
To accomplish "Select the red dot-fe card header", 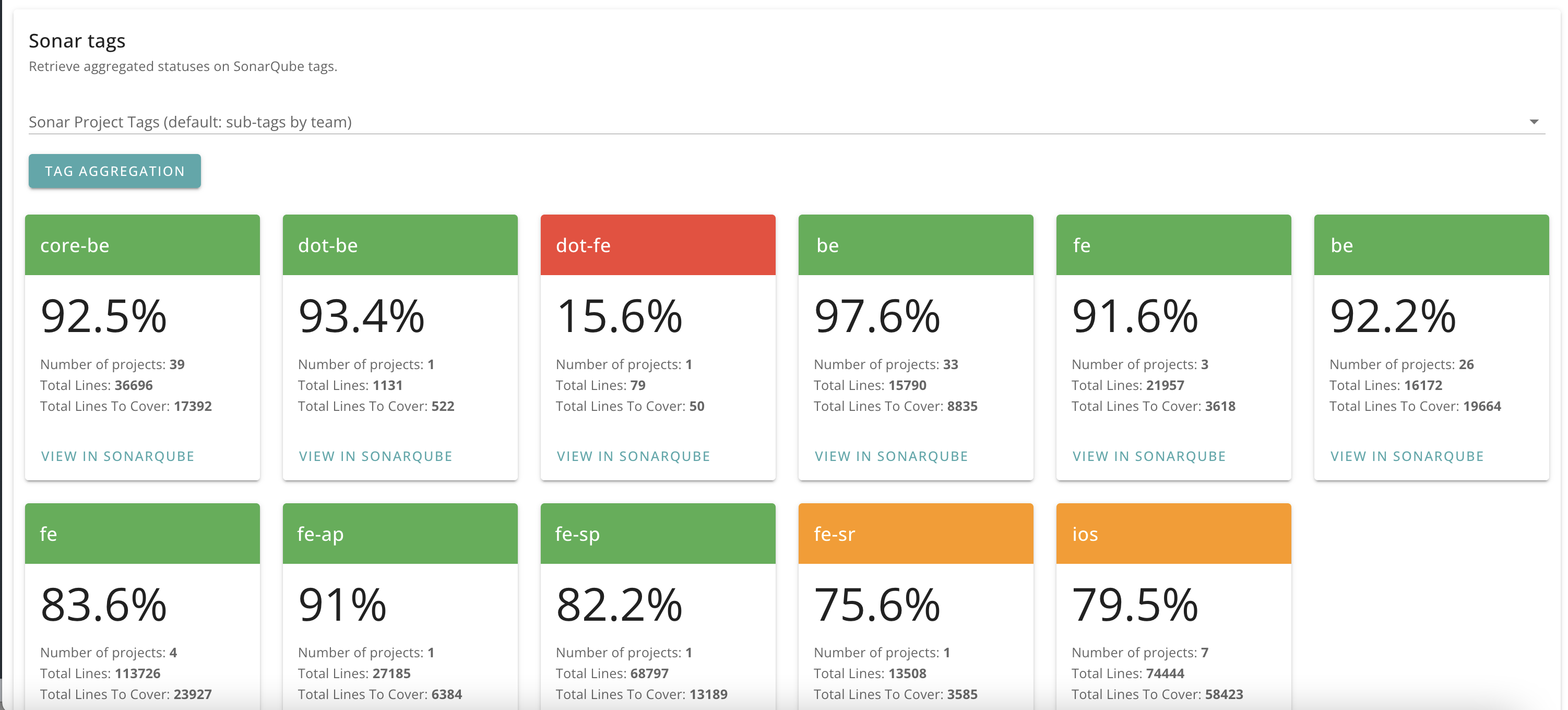I will coord(658,245).
